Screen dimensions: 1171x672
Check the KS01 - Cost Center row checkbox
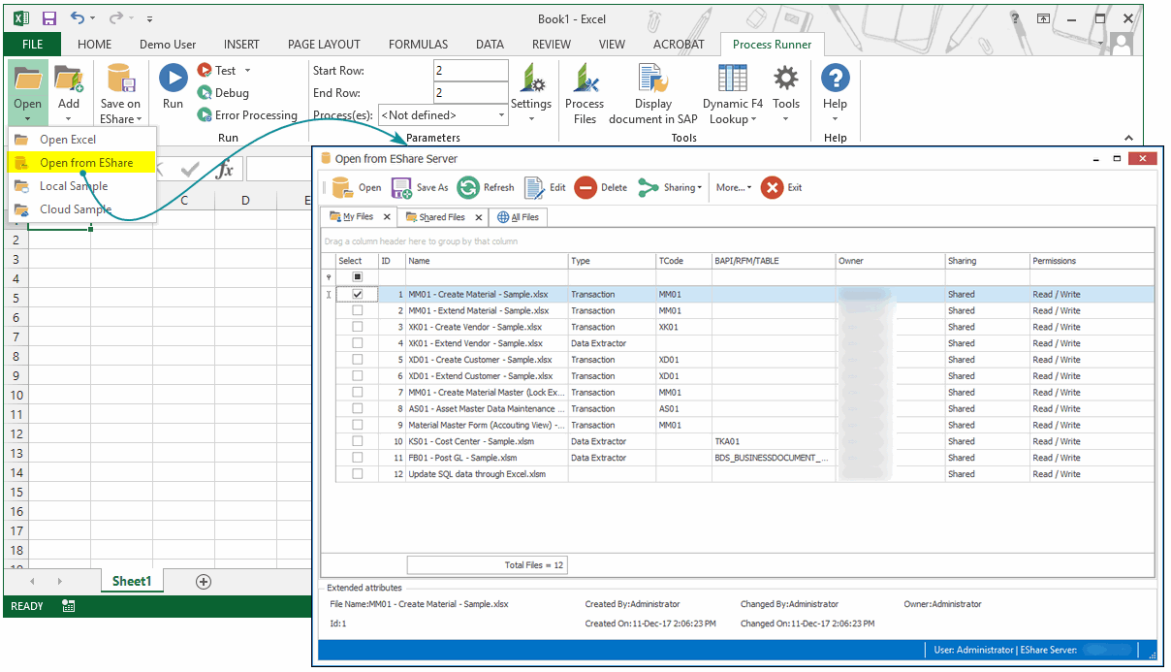coord(358,441)
